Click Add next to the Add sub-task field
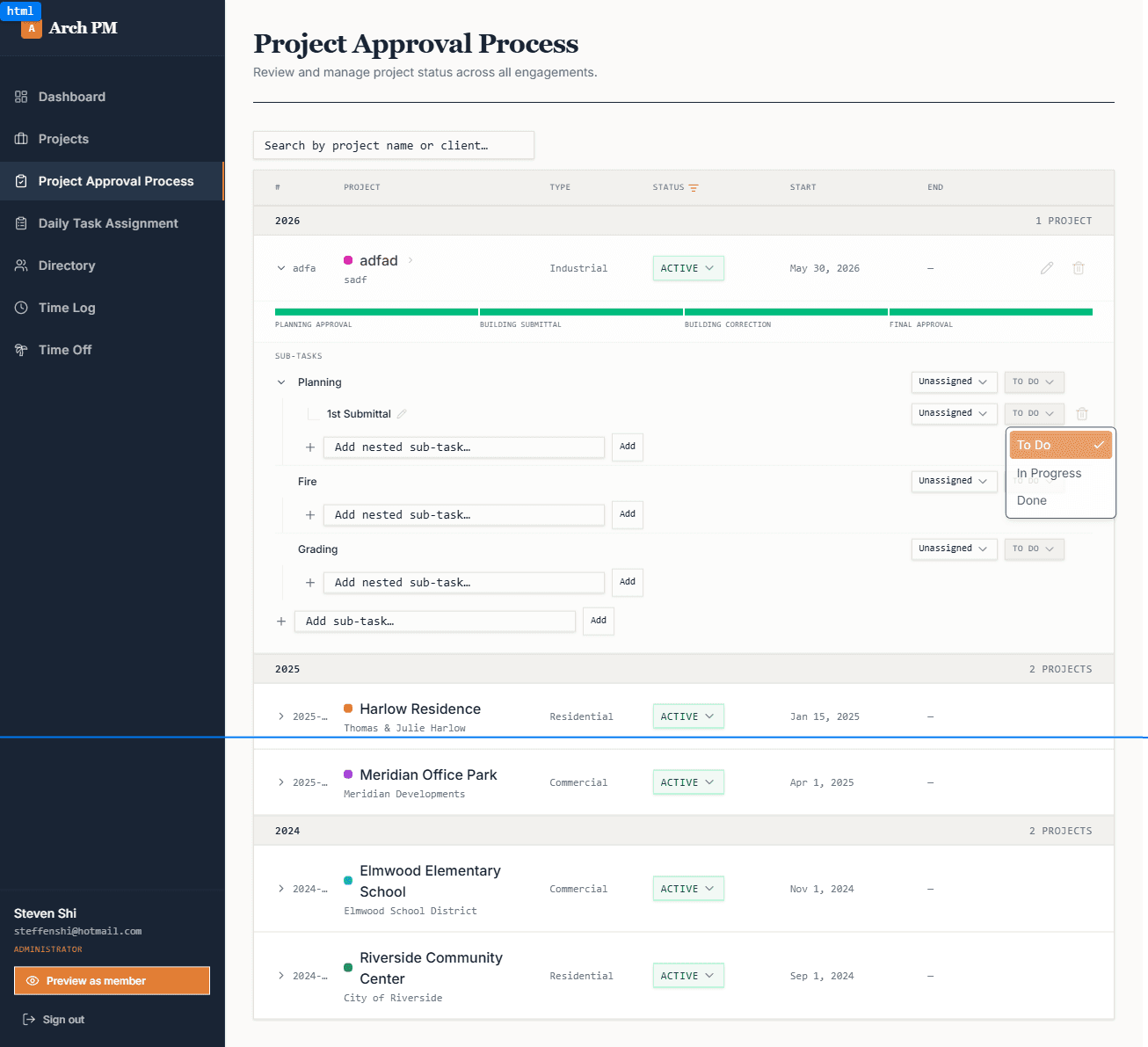 coord(599,621)
